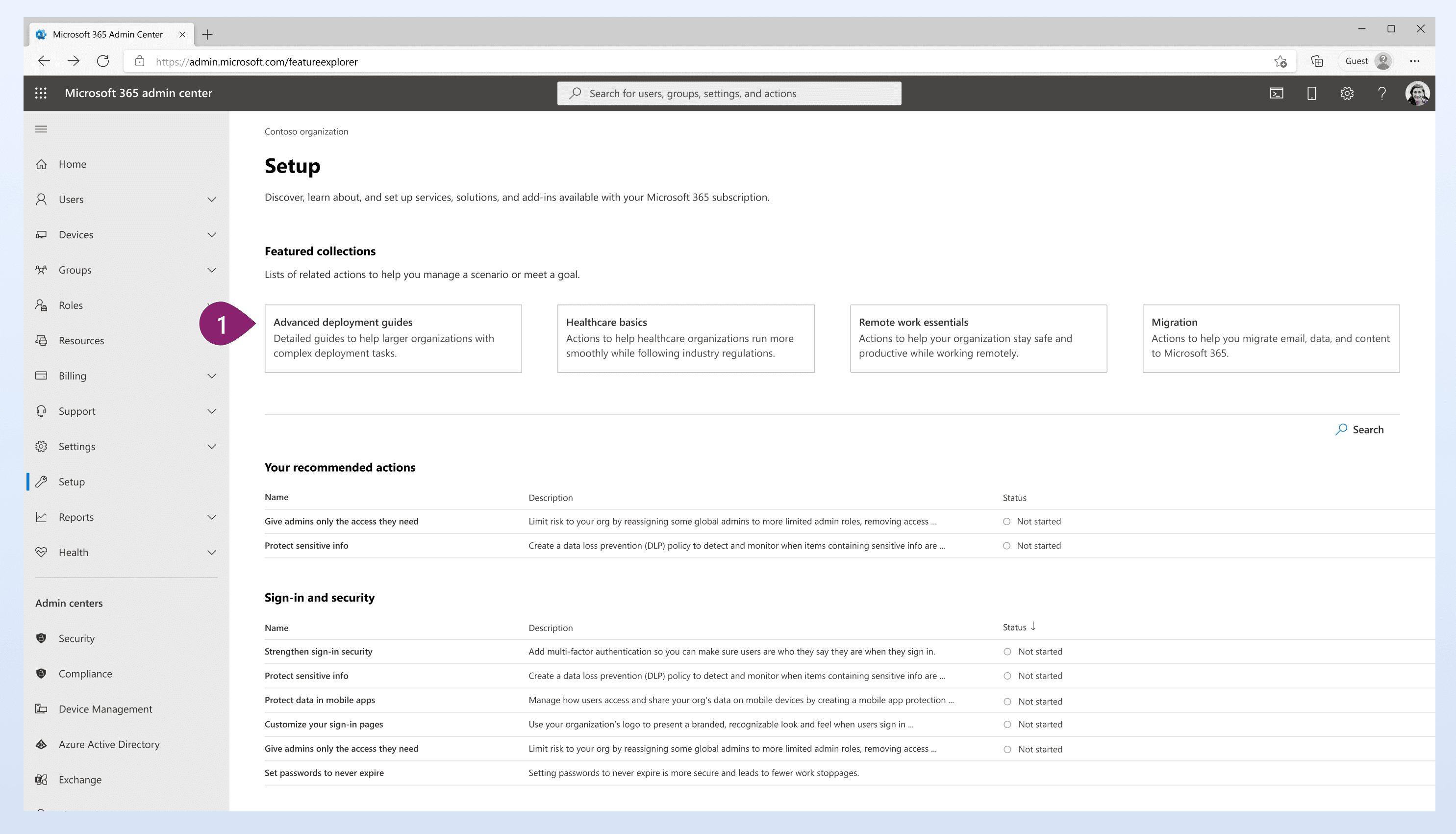1456x834 pixels.
Task: Open the app launcher waffle icon
Action: [x=41, y=93]
